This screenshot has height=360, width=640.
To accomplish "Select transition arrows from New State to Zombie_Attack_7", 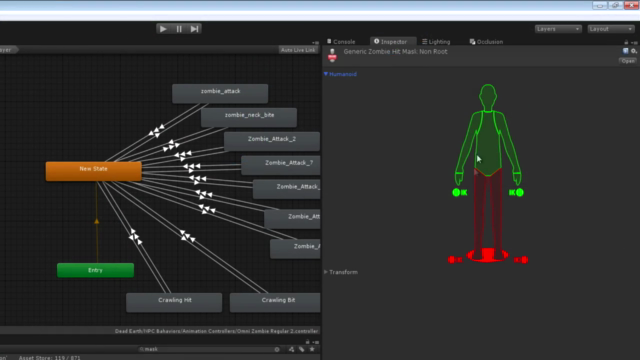I will 192,166.
